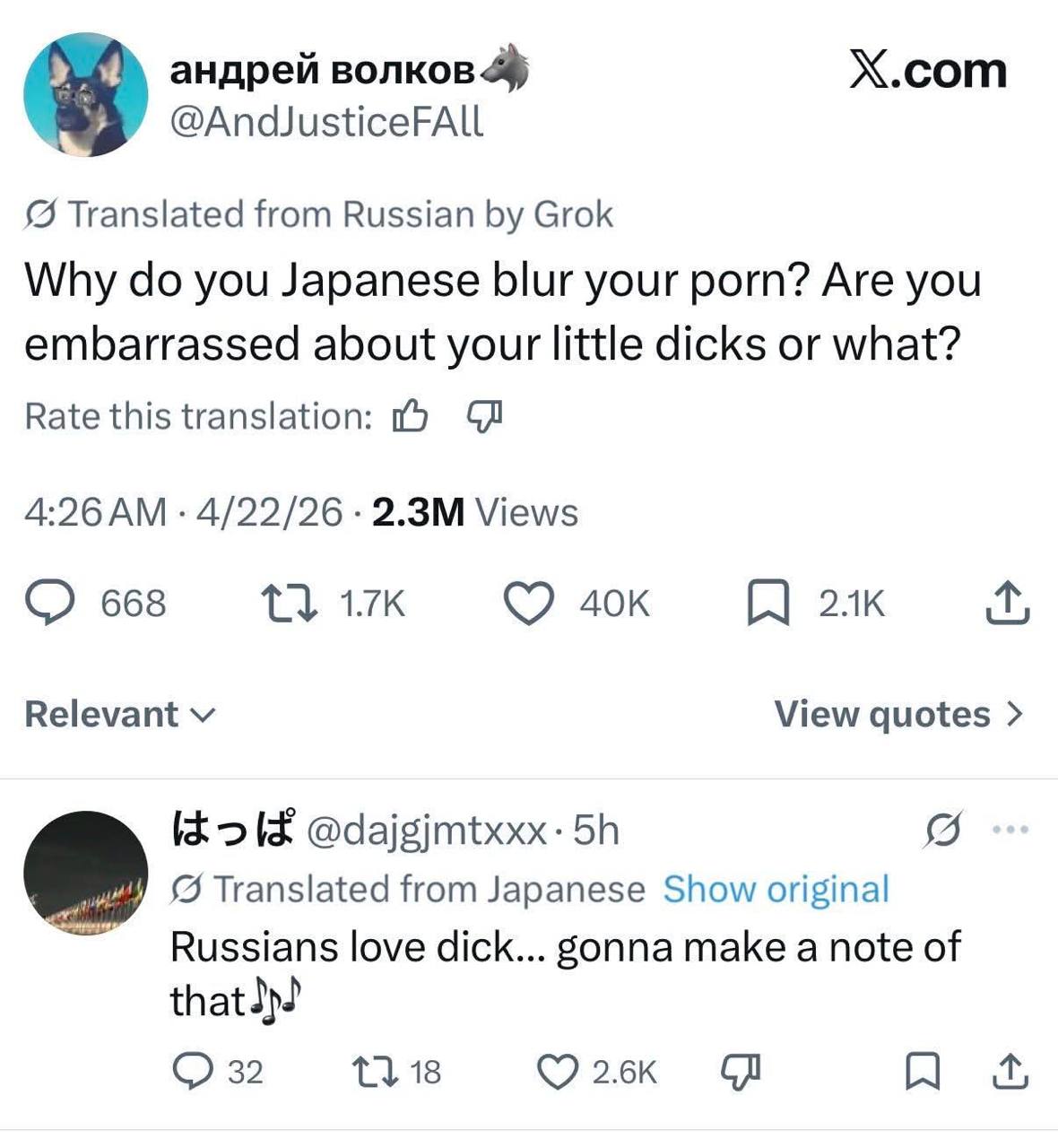
Task: Open @AndJusticeFAll profile handle
Action: coord(327,120)
